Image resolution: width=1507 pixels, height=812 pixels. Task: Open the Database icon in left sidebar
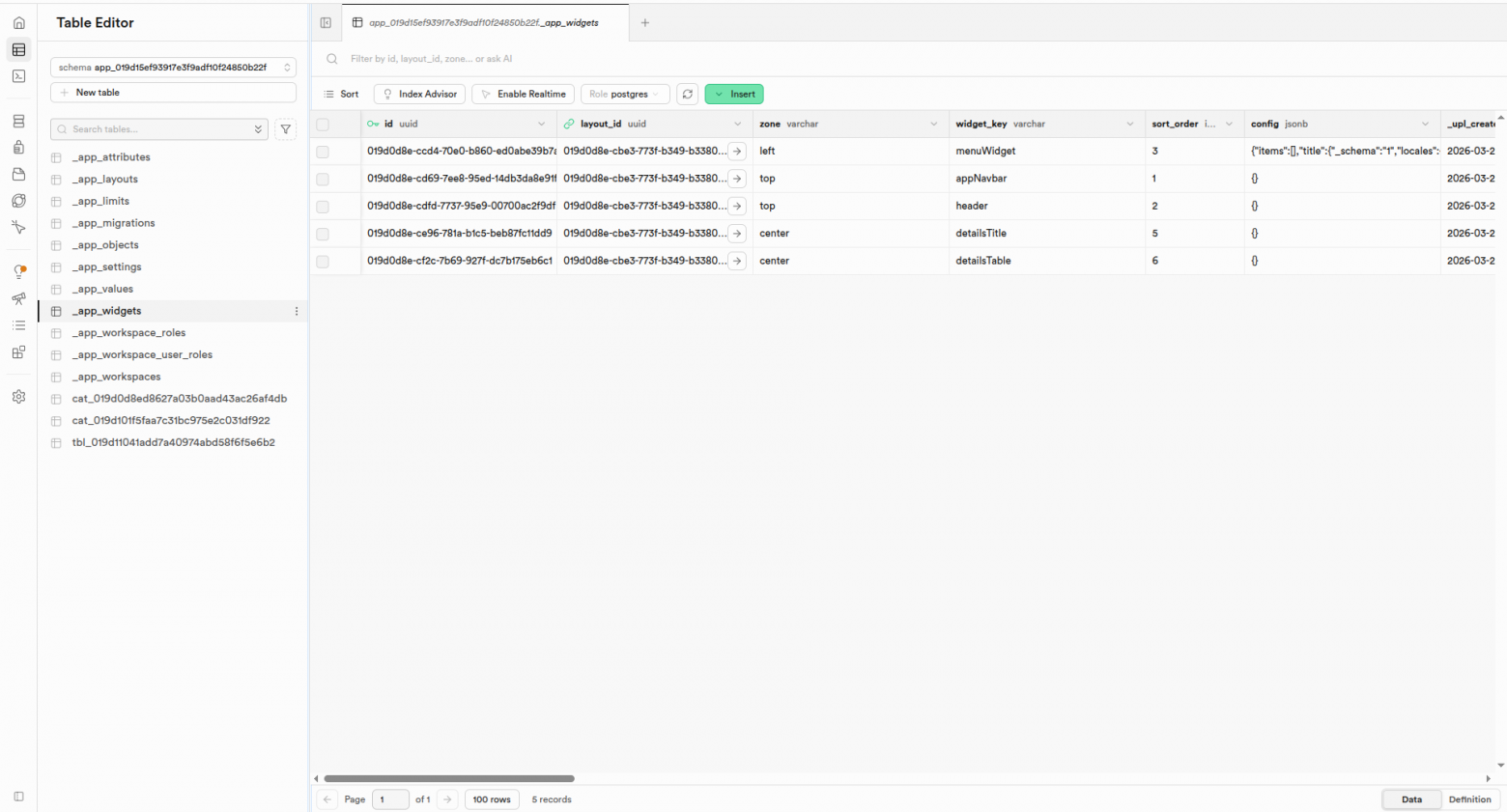[x=18, y=122]
